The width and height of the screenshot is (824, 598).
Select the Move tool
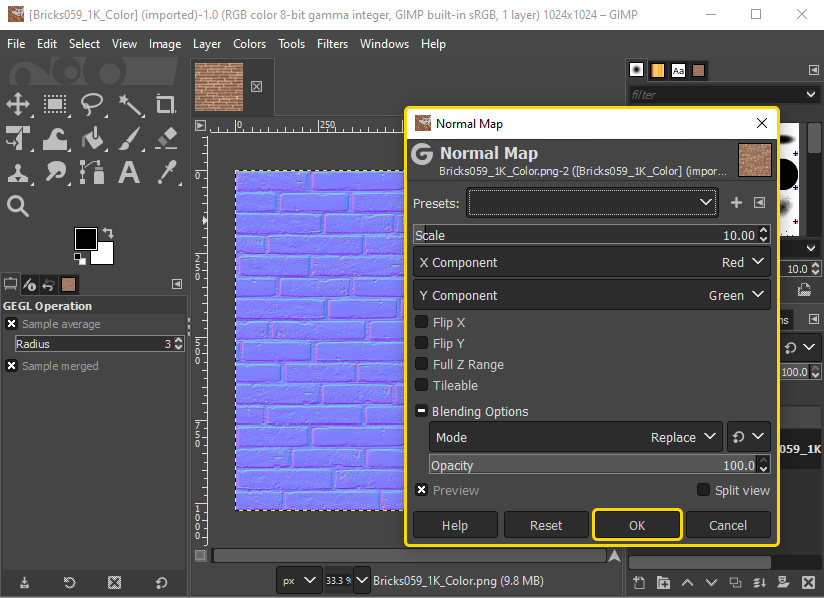[18, 104]
